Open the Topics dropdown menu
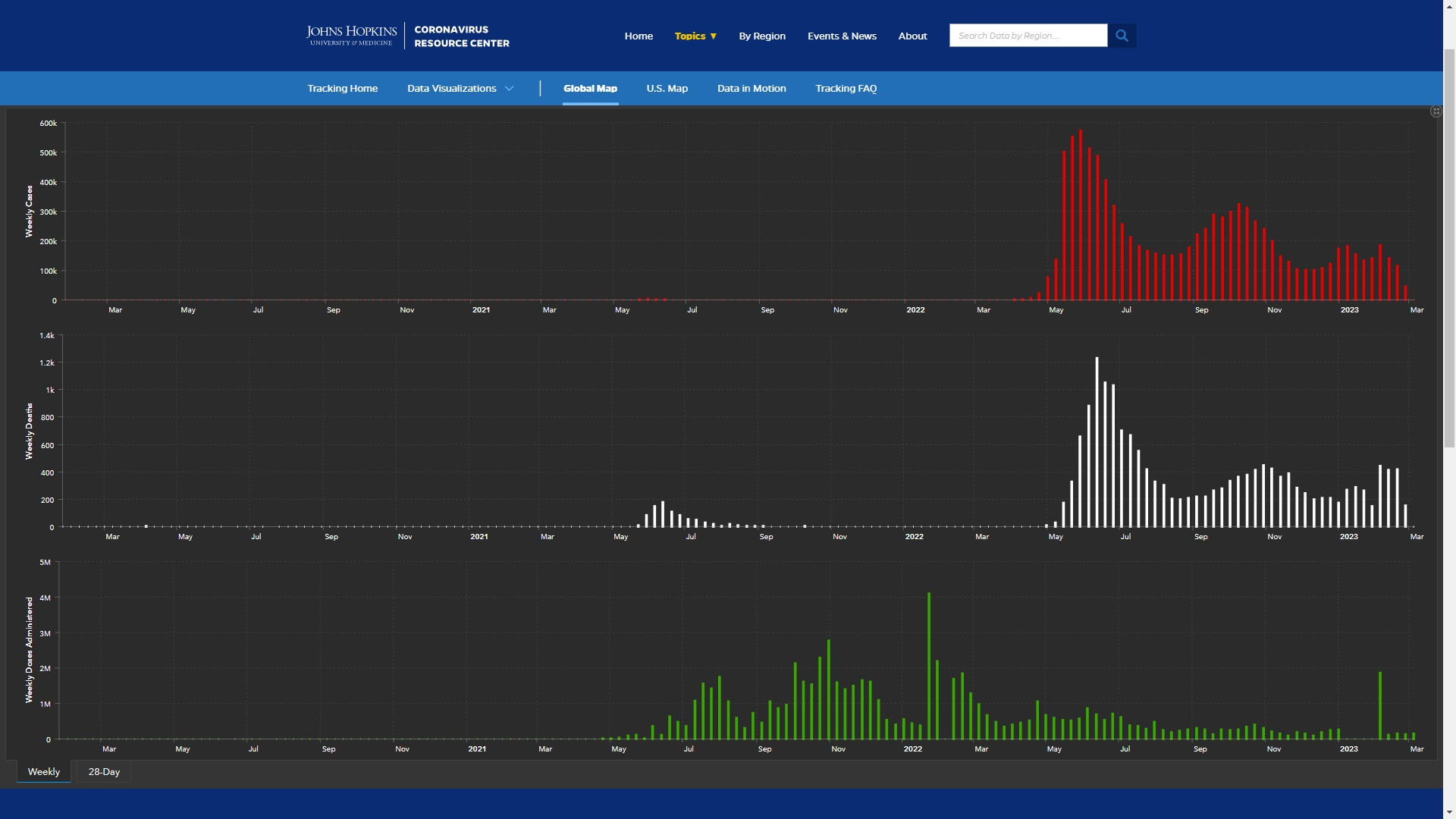The height and width of the screenshot is (819, 1456). click(695, 36)
